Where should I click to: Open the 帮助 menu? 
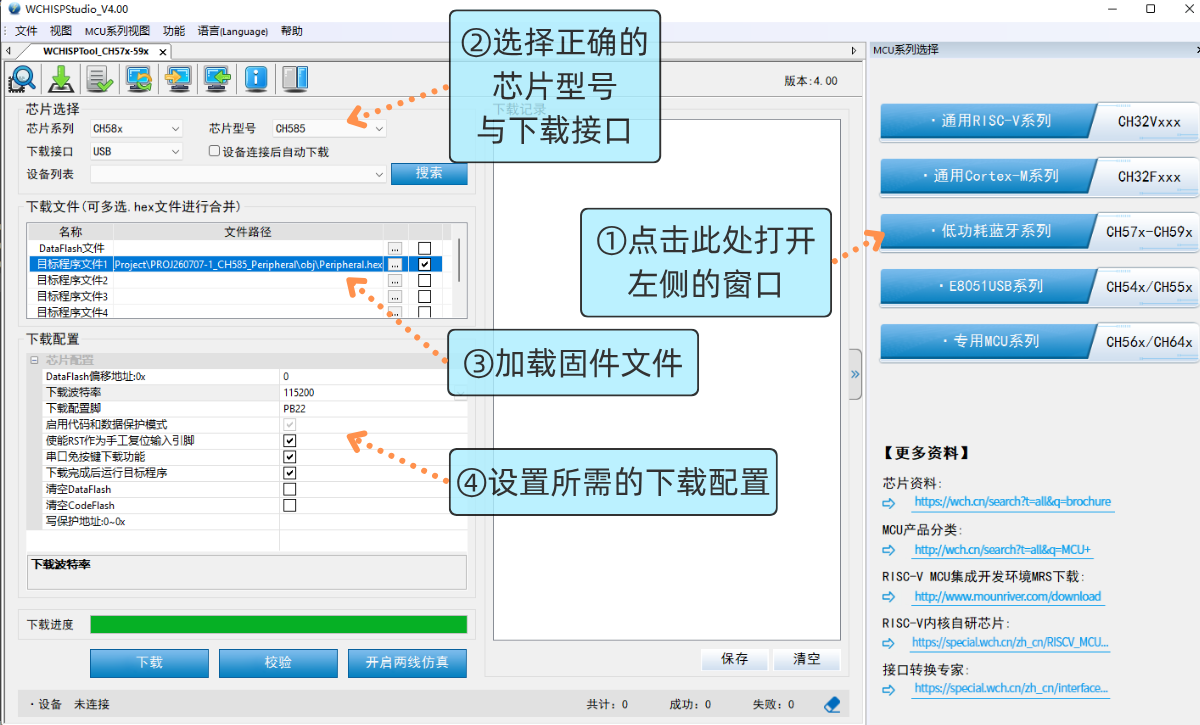click(x=292, y=31)
